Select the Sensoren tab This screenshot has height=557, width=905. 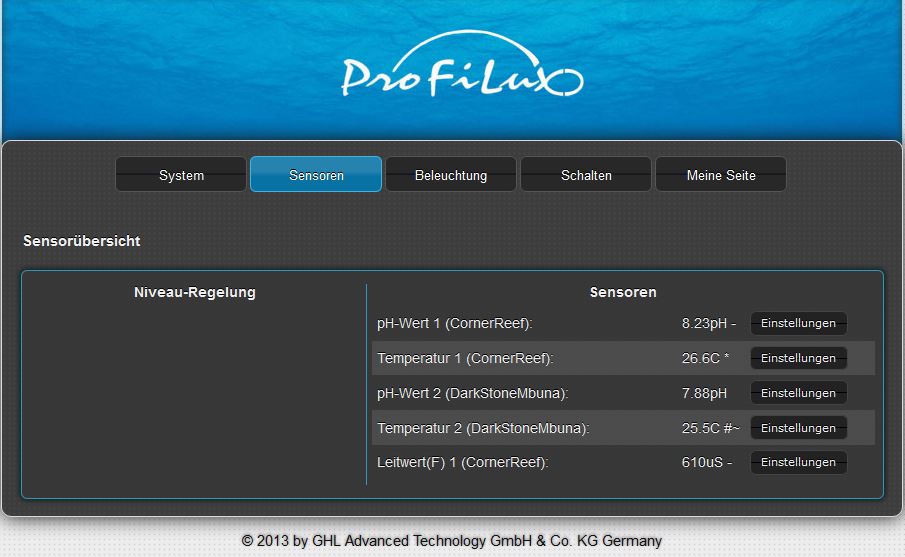tap(316, 175)
